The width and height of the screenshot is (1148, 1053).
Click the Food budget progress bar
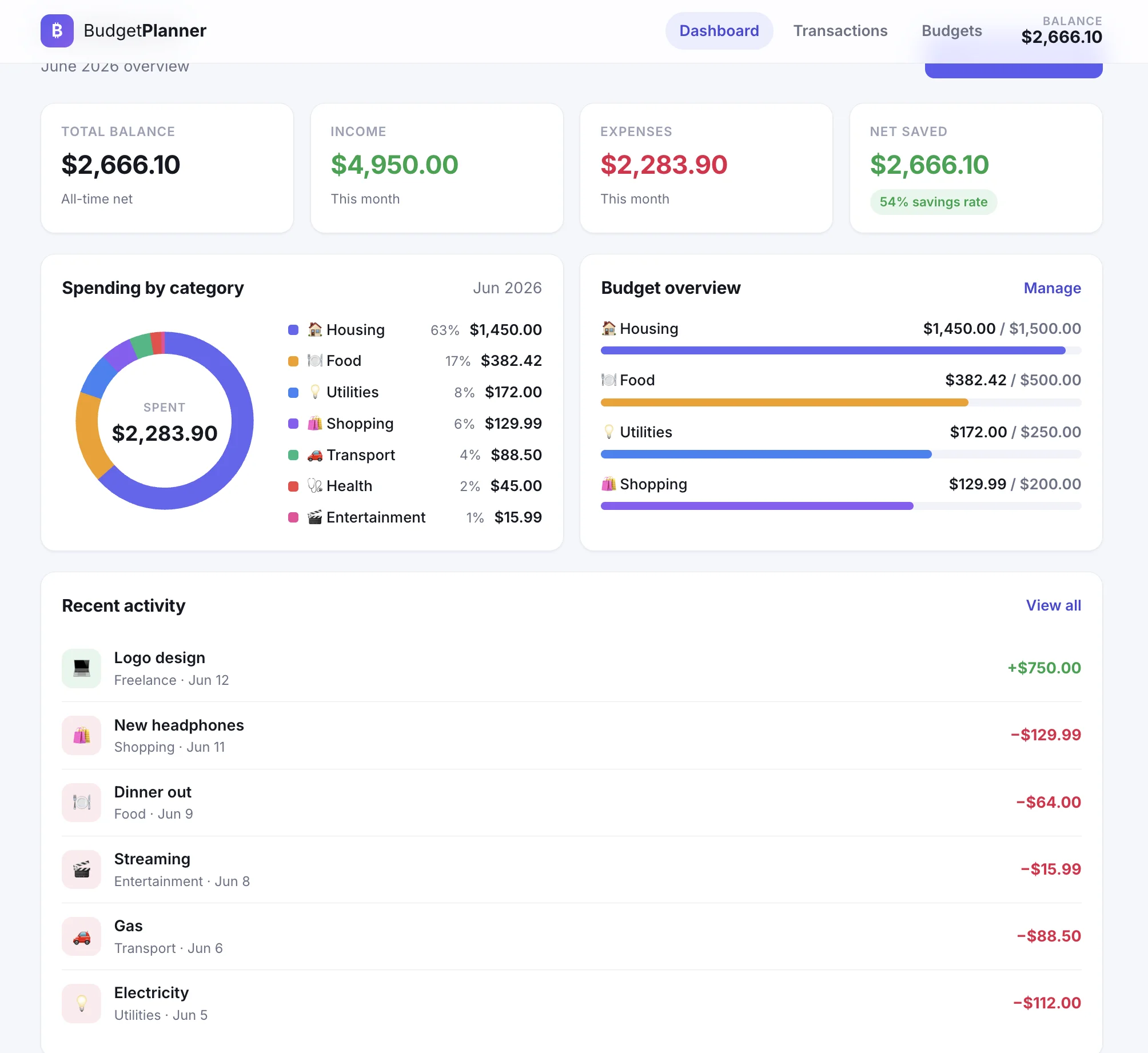(841, 402)
